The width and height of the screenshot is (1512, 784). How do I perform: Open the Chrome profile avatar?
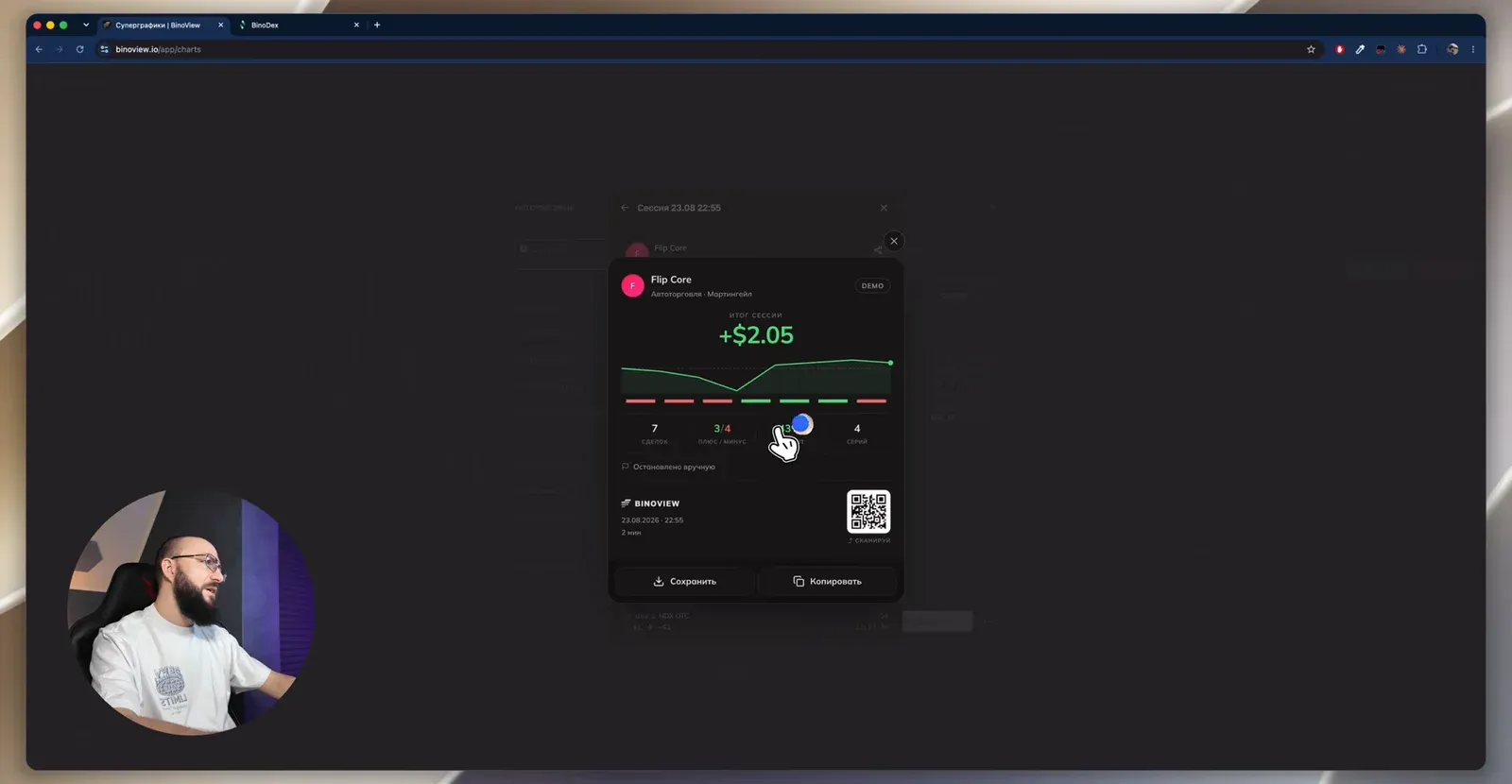(1452, 49)
